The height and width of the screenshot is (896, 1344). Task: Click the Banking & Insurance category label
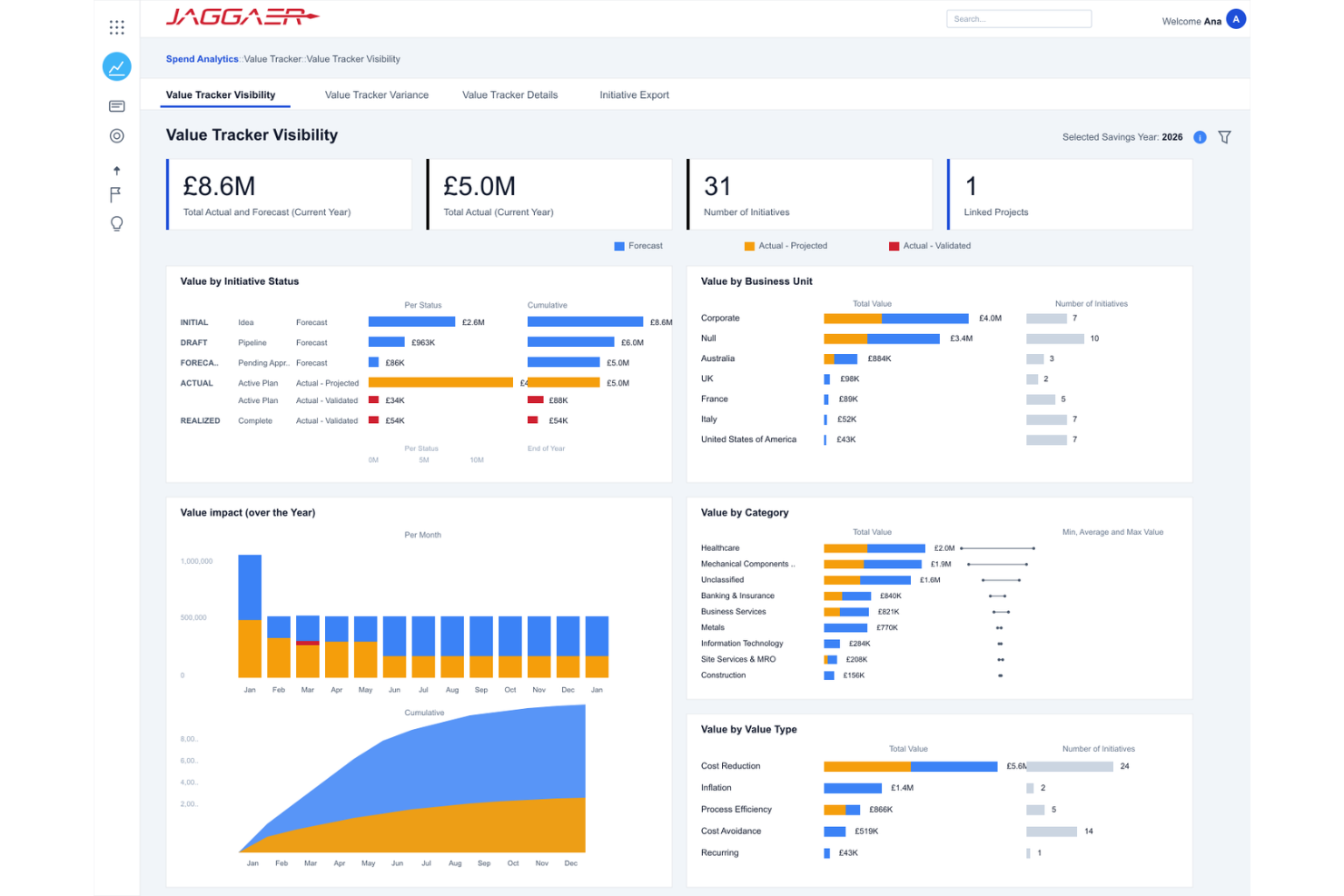pos(737,596)
